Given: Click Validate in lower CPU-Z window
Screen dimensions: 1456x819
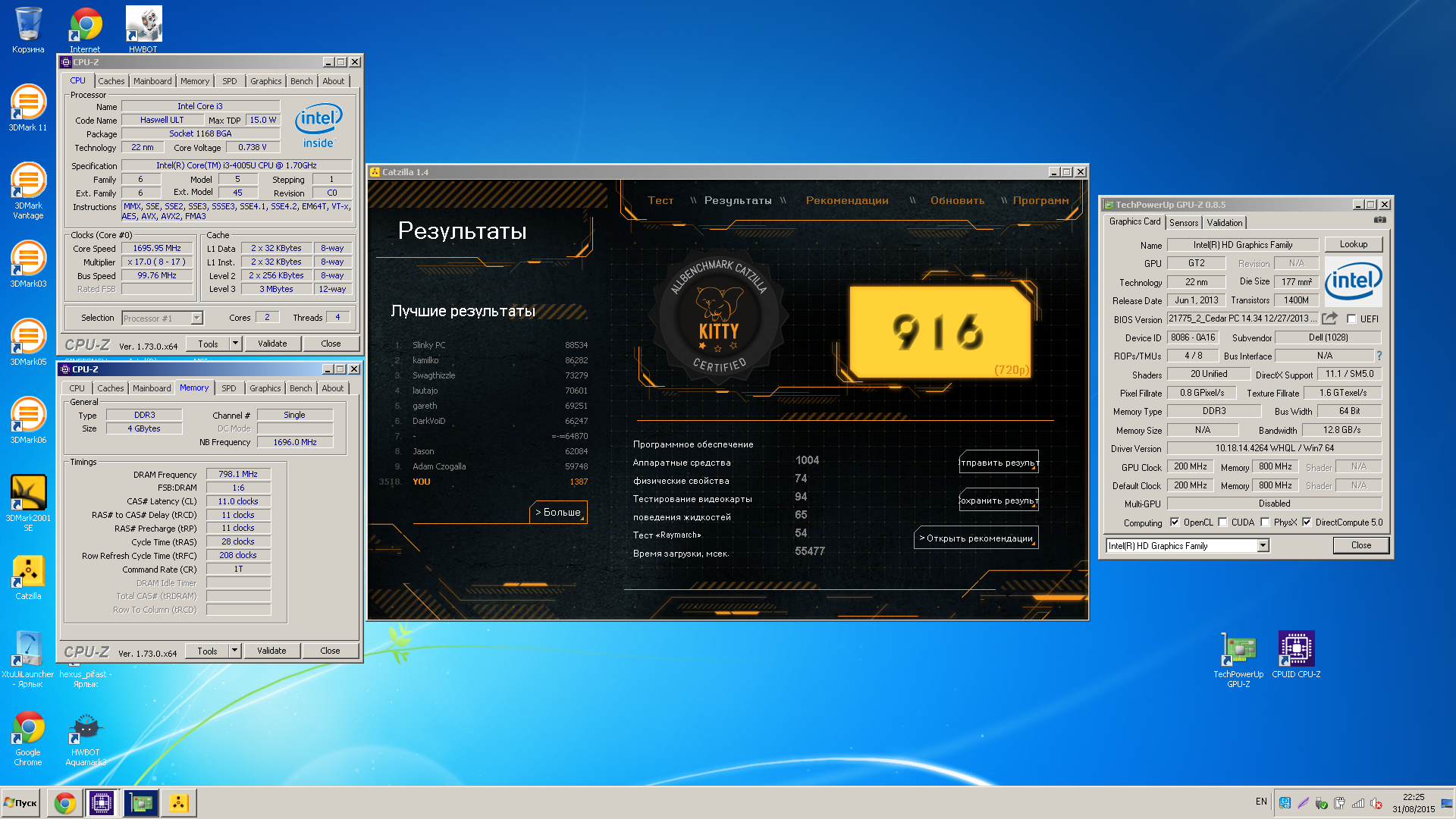Looking at the screenshot, I should 271,651.
